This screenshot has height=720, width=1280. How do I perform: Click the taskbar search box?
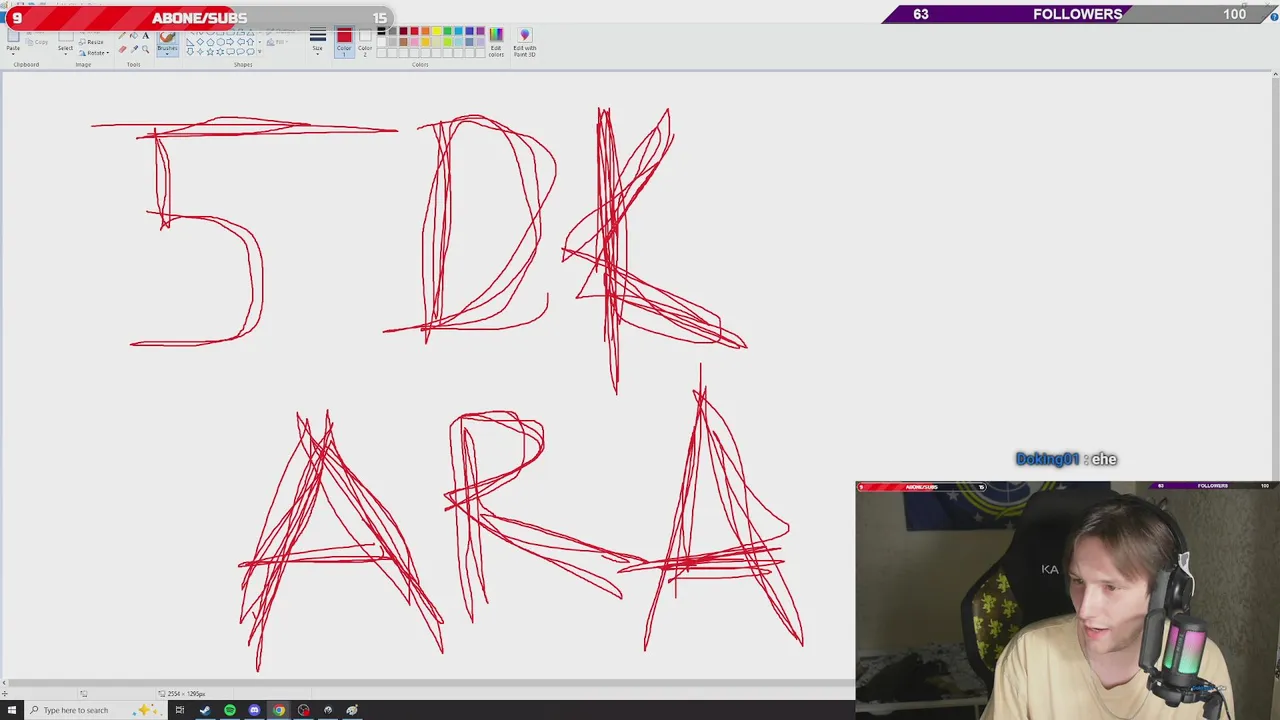click(x=95, y=710)
